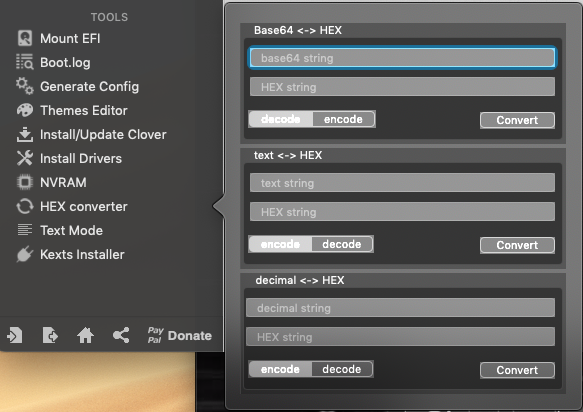Switch to Text Mode
583x412 pixels.
[x=71, y=231]
